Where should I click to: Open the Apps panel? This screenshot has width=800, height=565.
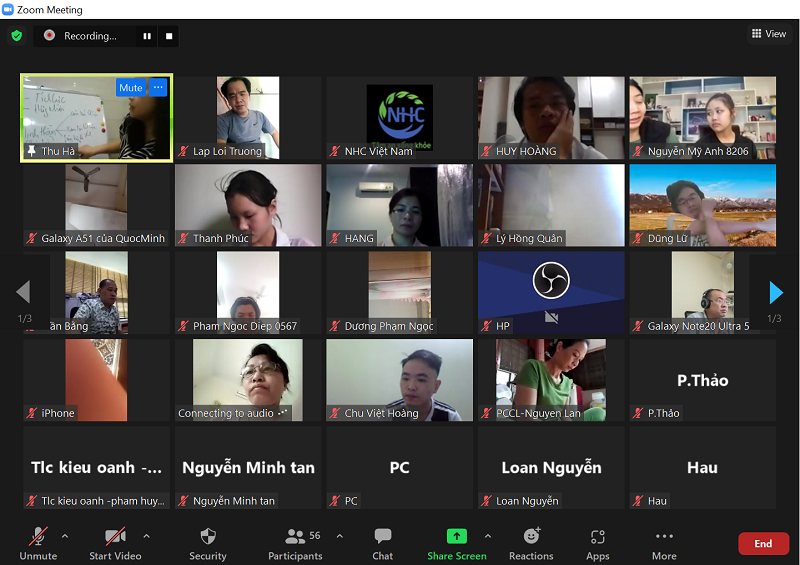coord(598,543)
